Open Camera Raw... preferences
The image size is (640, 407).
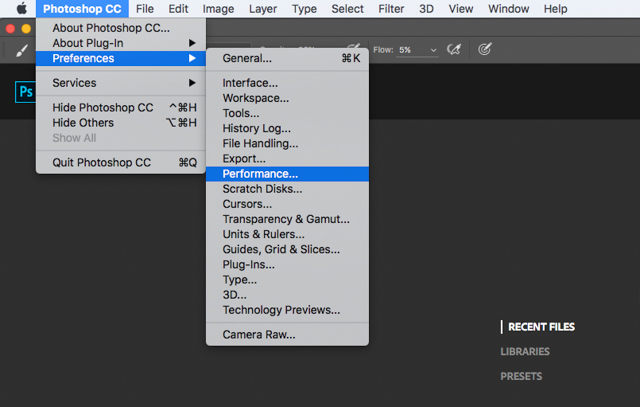click(287, 335)
